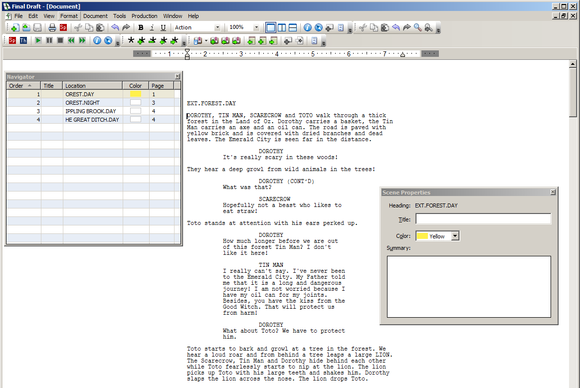Click the right indent triangle marker on the ruler
Screen dimensions: 580x388
click(x=402, y=55)
